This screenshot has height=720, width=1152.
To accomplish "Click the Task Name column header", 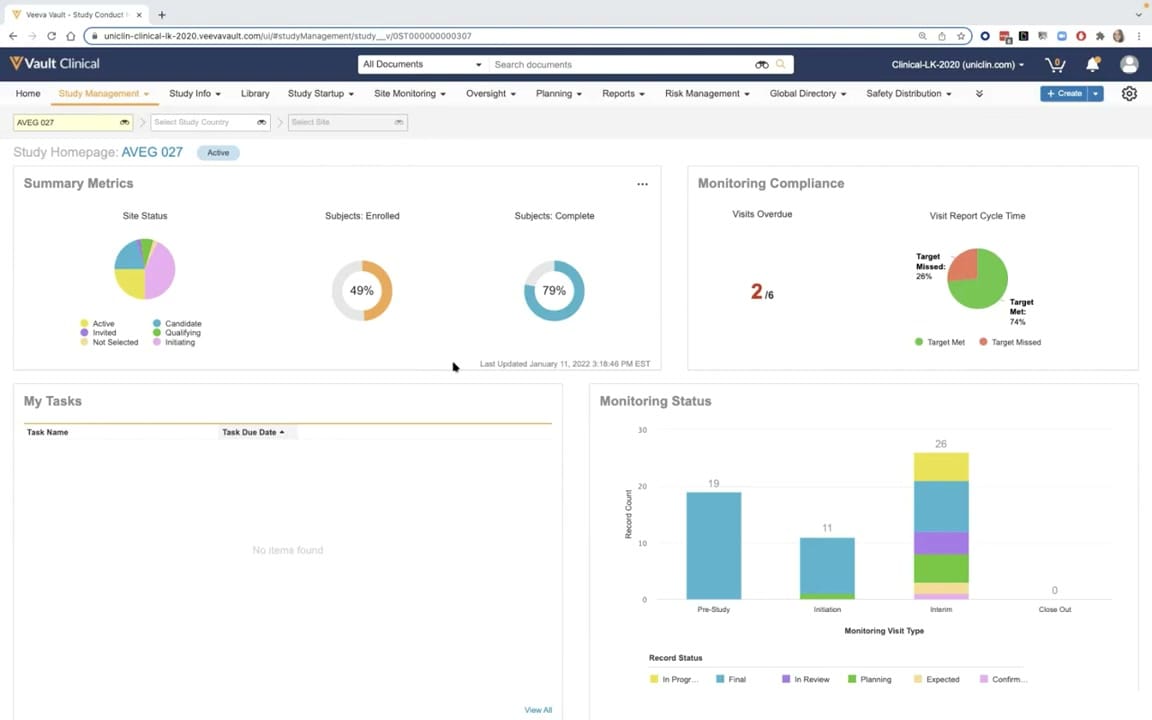I will pos(48,432).
